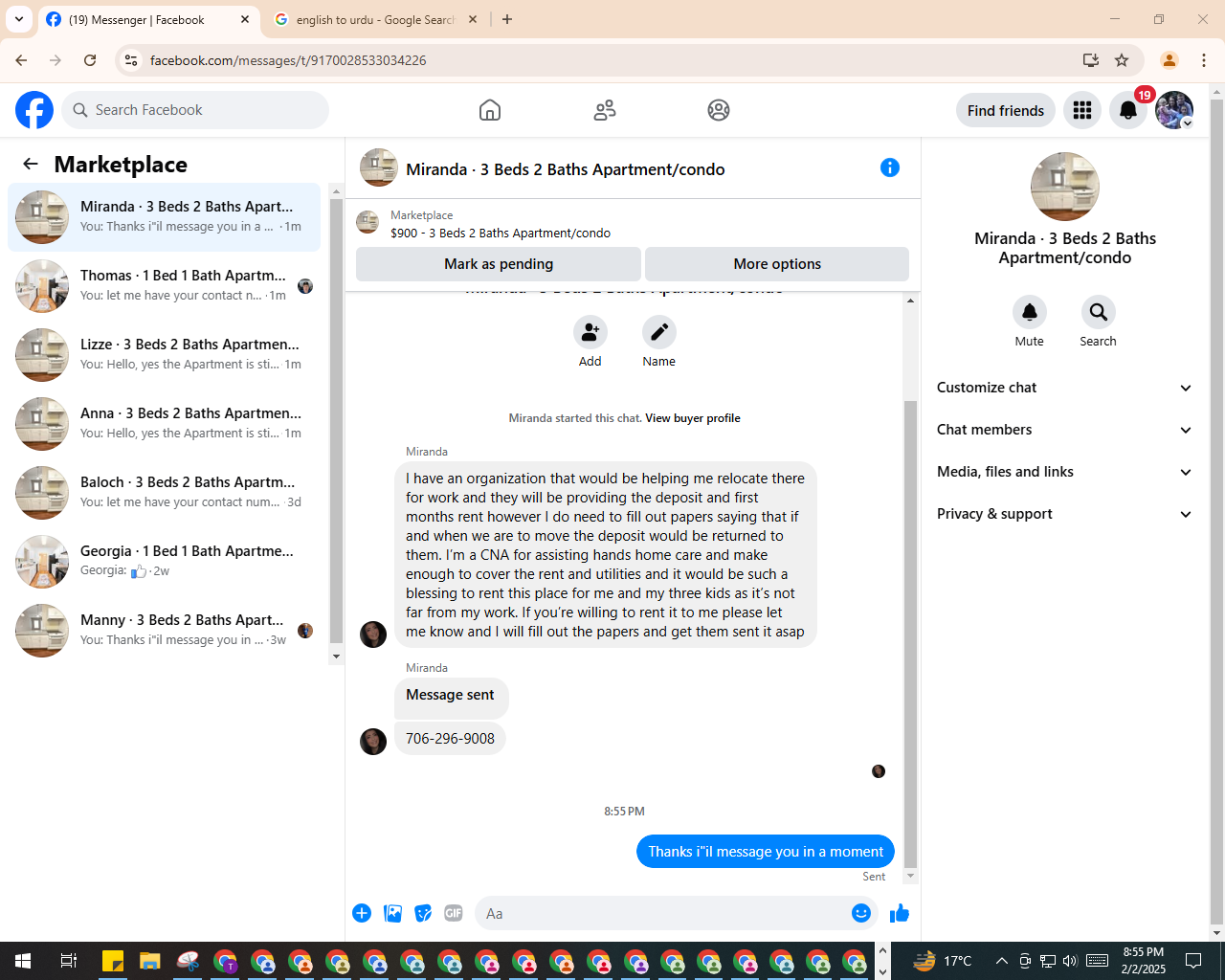Click More options button

tap(777, 264)
